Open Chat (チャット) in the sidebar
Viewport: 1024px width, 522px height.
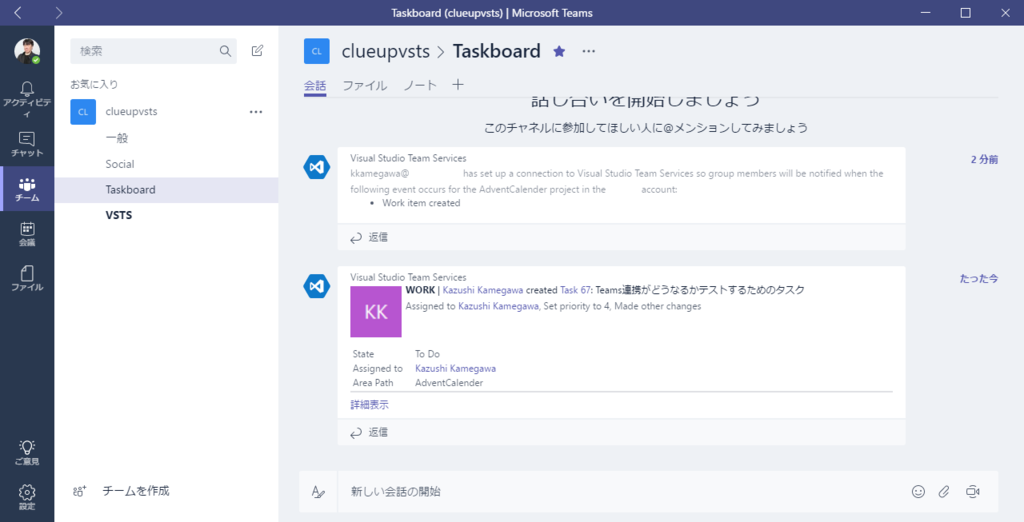coord(27,144)
